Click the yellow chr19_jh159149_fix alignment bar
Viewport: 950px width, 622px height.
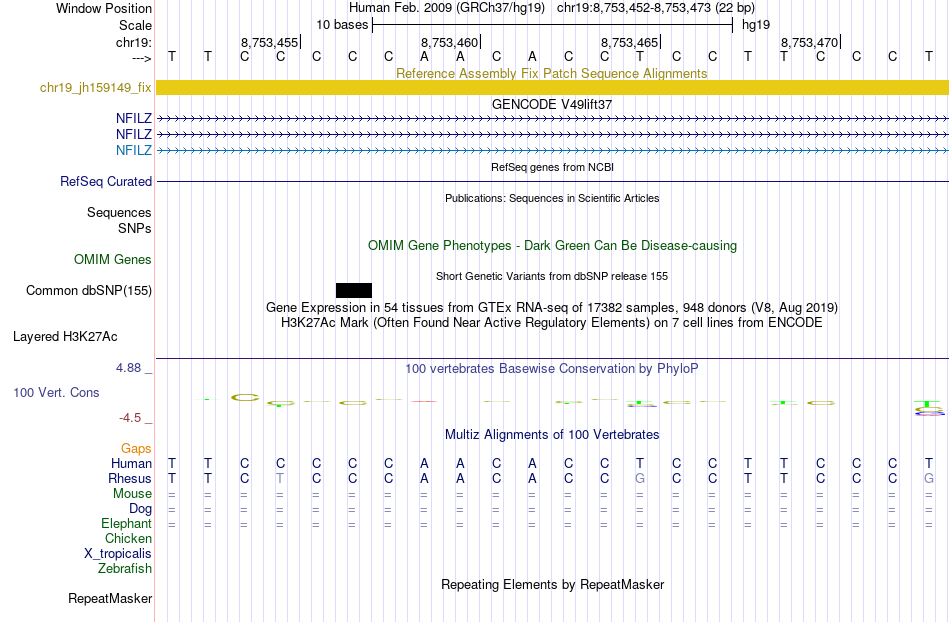[x=552, y=87]
